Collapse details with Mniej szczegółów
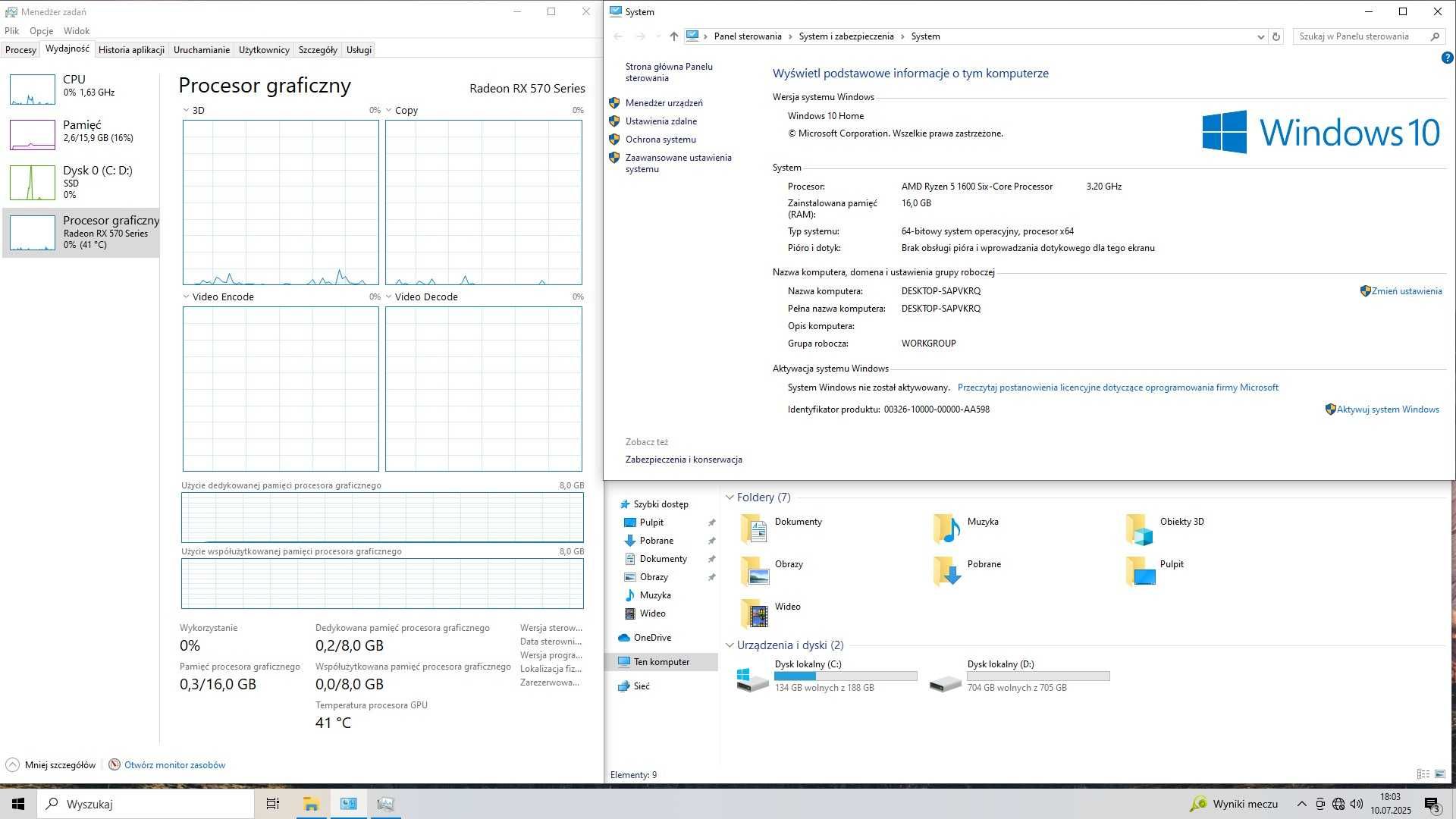The width and height of the screenshot is (1456, 819). tap(60, 764)
